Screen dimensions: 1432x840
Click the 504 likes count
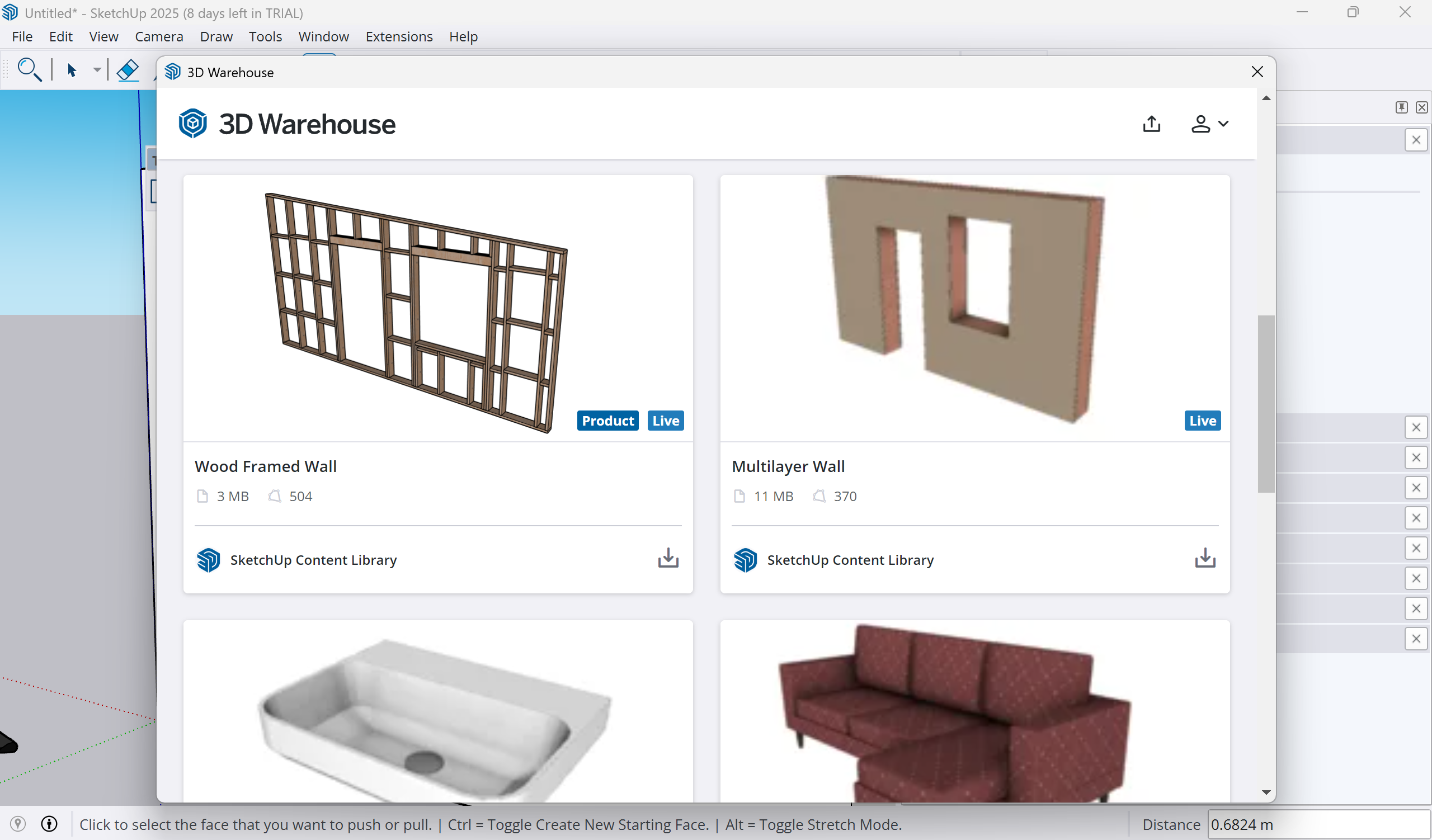(300, 497)
